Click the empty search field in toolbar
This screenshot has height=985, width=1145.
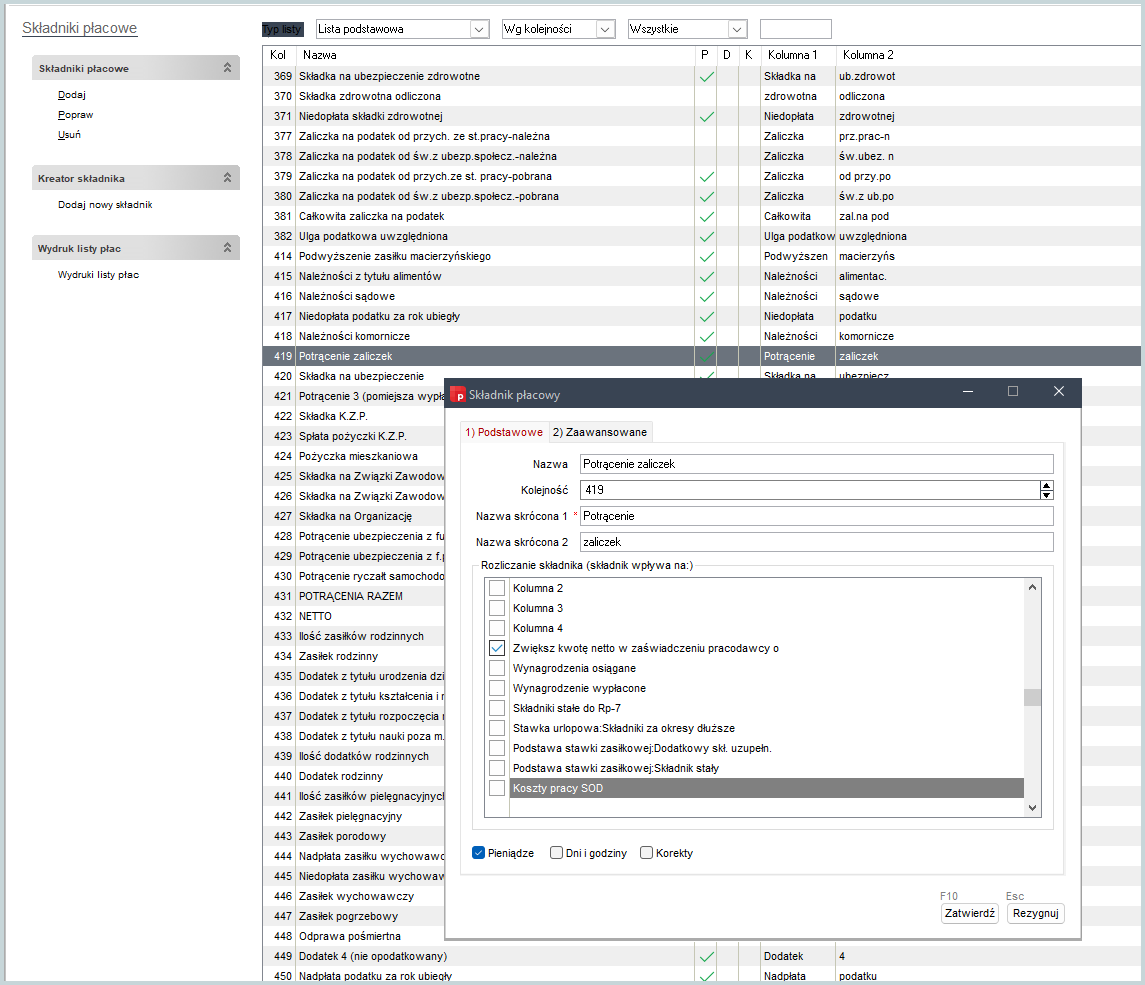[795, 29]
